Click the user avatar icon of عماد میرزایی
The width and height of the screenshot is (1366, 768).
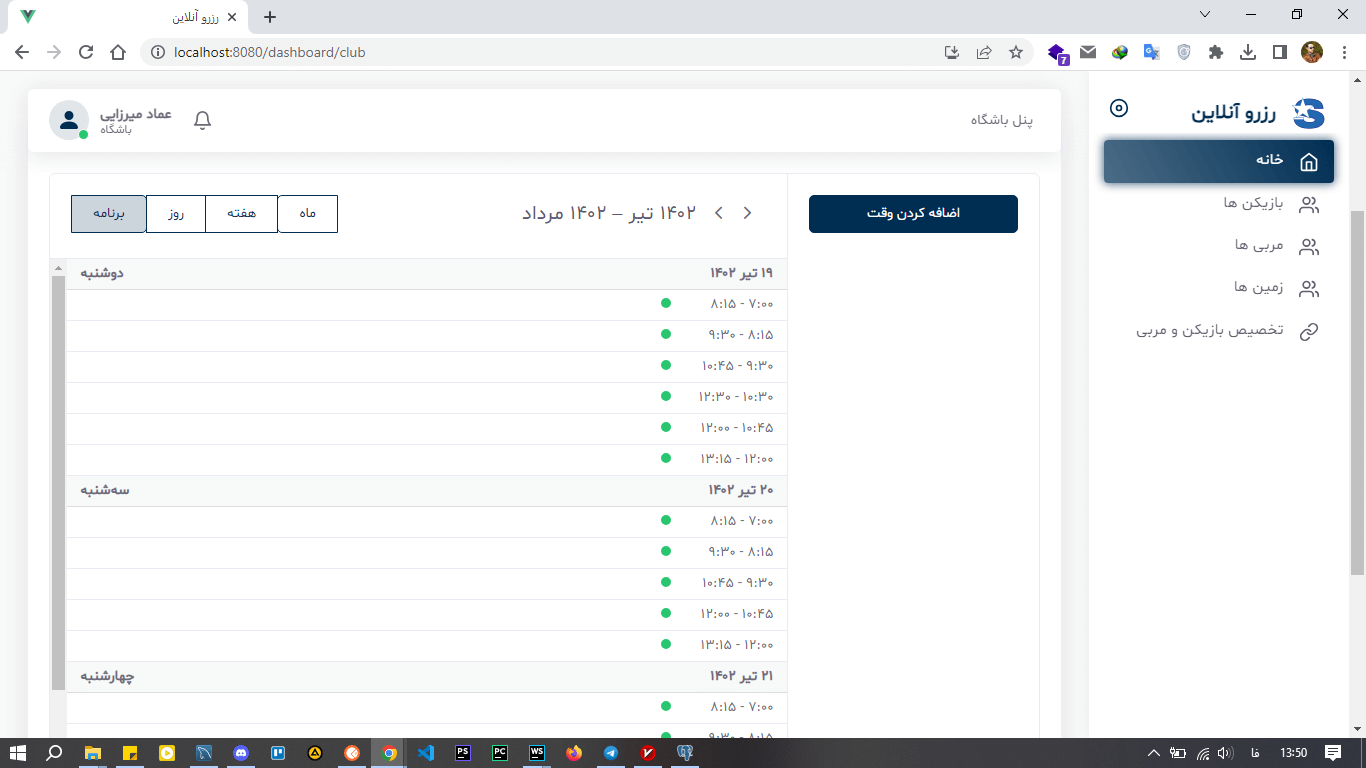click(x=68, y=121)
